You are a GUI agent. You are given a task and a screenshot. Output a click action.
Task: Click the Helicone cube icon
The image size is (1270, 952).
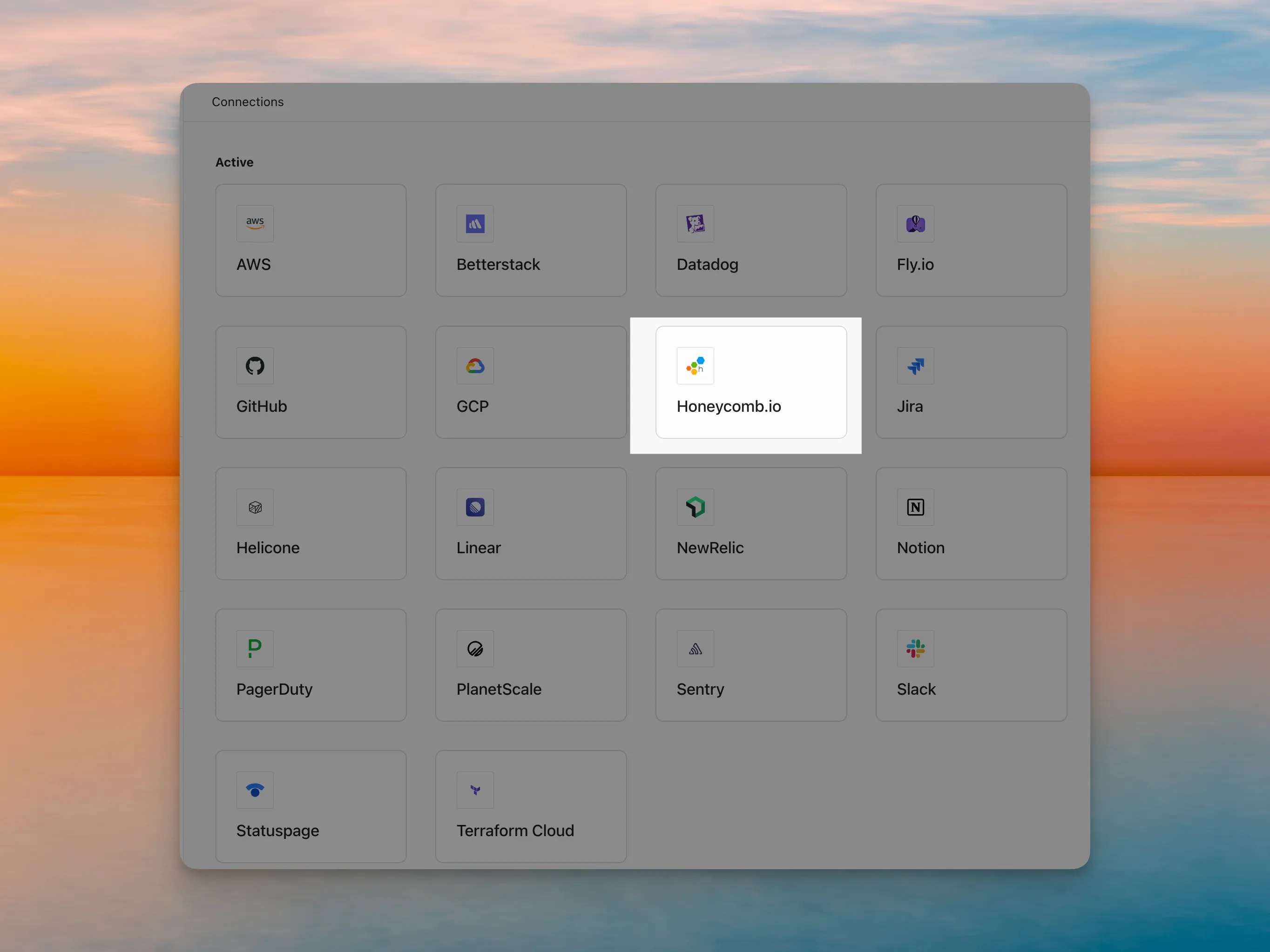(255, 507)
